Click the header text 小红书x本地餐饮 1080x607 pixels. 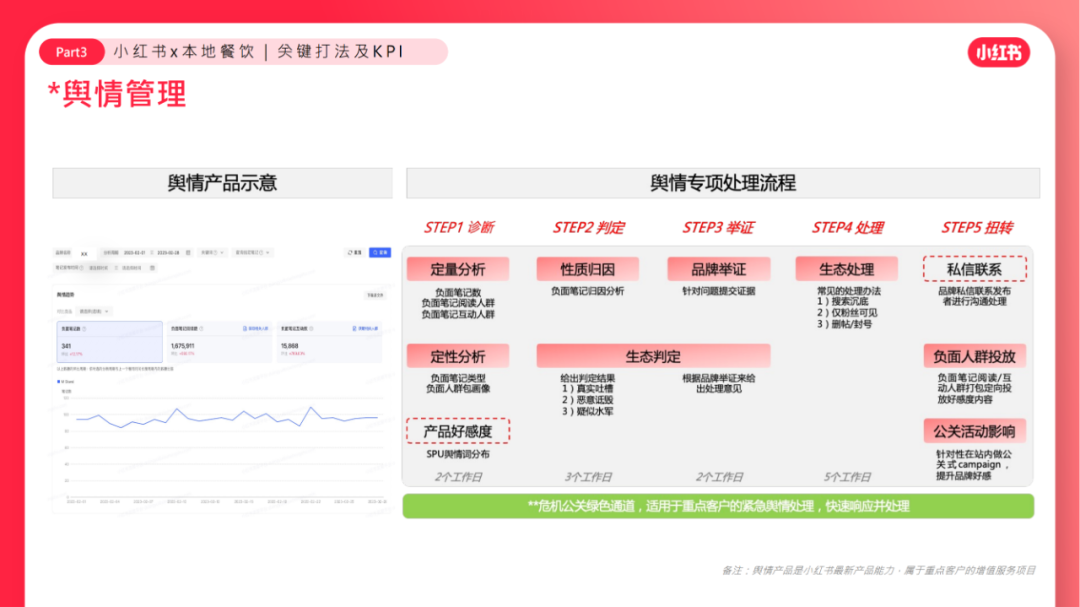(184, 52)
